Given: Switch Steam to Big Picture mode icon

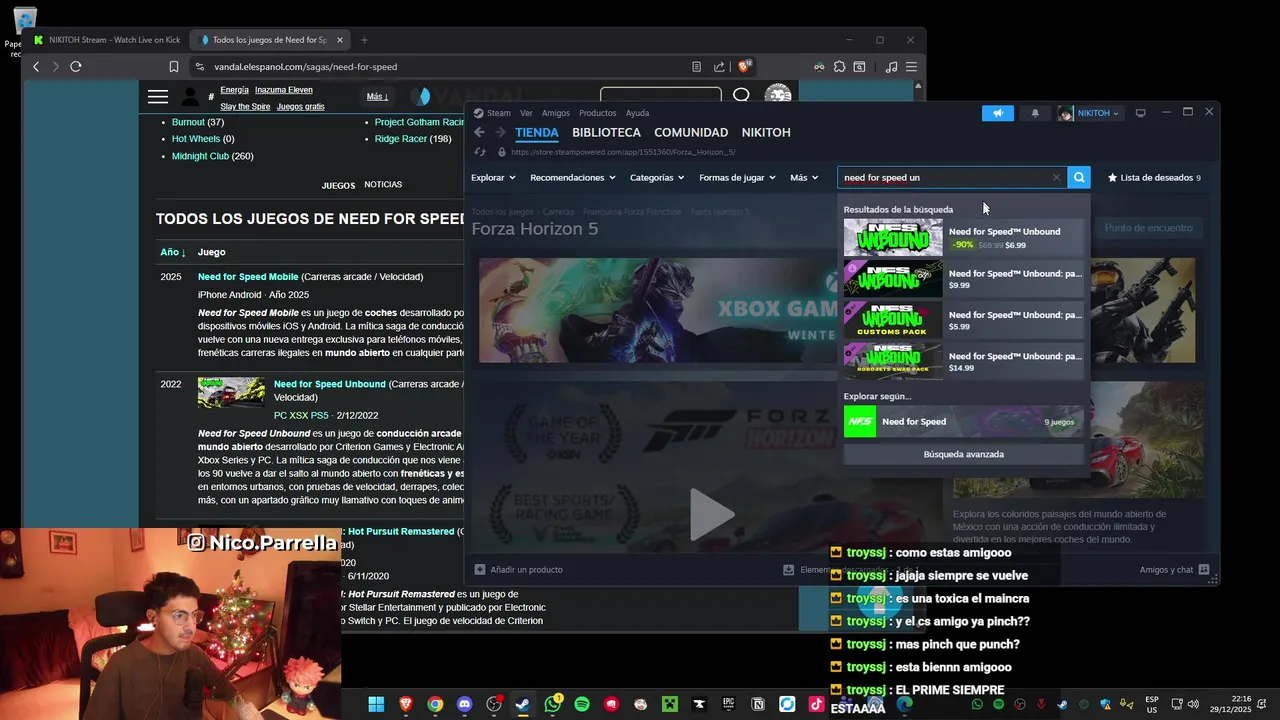Looking at the screenshot, I should 1140,113.
